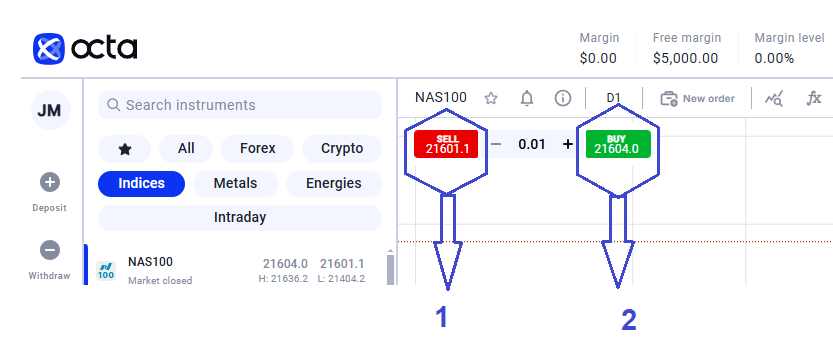833x362 pixels.
Task: Click the Withdraw minus icon
Action: point(50,250)
